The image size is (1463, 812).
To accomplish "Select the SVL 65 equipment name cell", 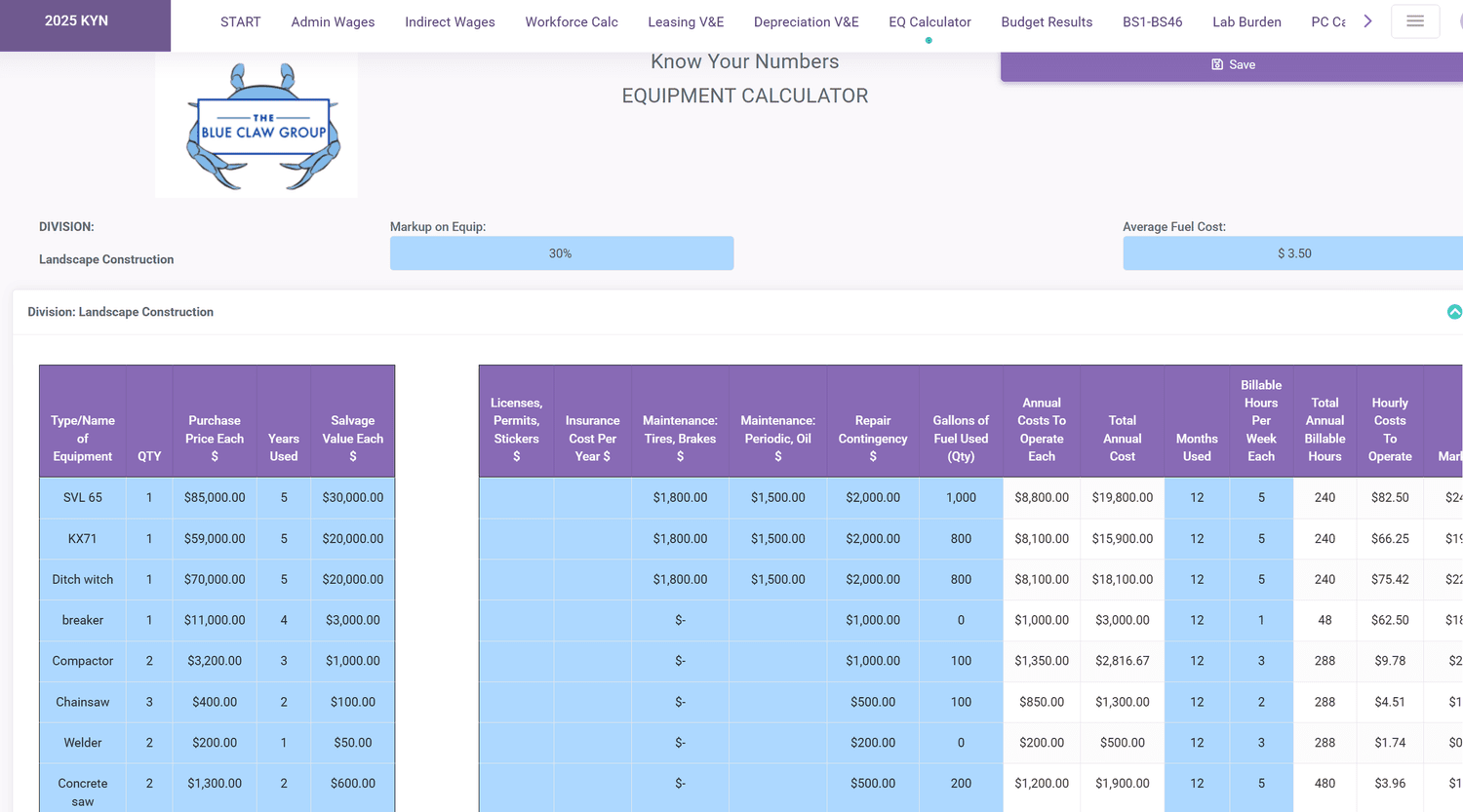I will click(x=83, y=498).
